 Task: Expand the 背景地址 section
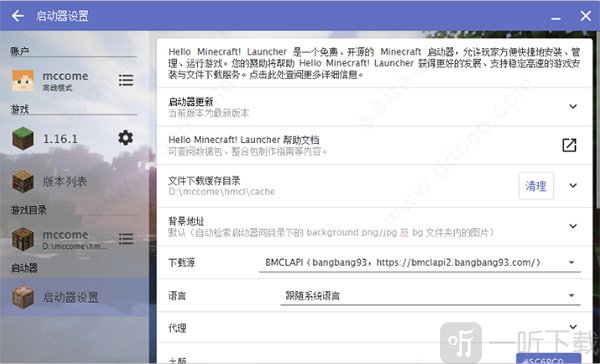[573, 226]
